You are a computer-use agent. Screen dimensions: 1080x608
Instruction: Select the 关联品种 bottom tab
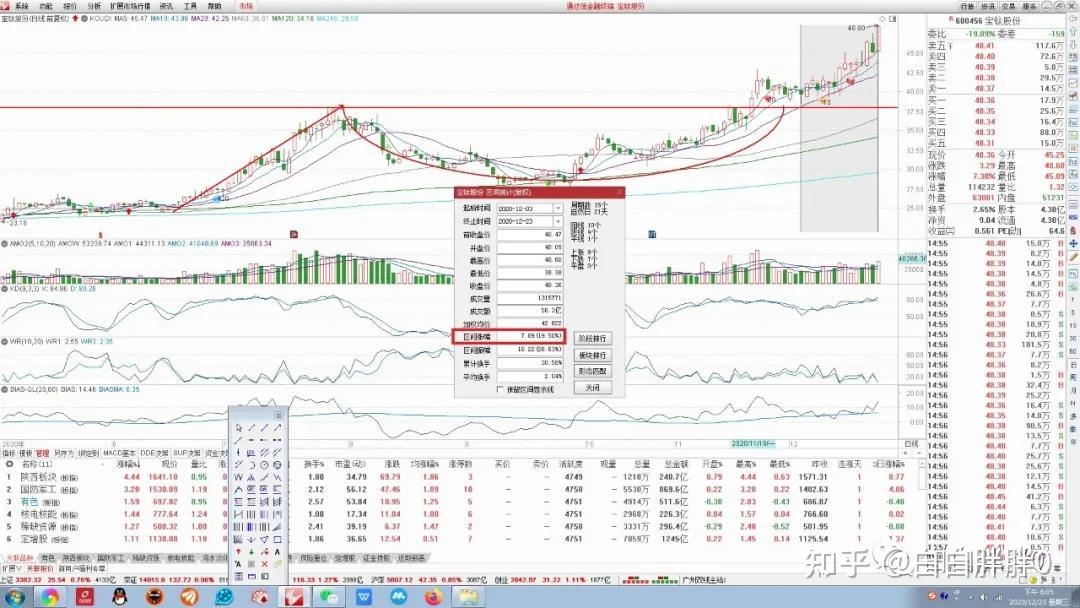pyautogui.click(x=20, y=558)
